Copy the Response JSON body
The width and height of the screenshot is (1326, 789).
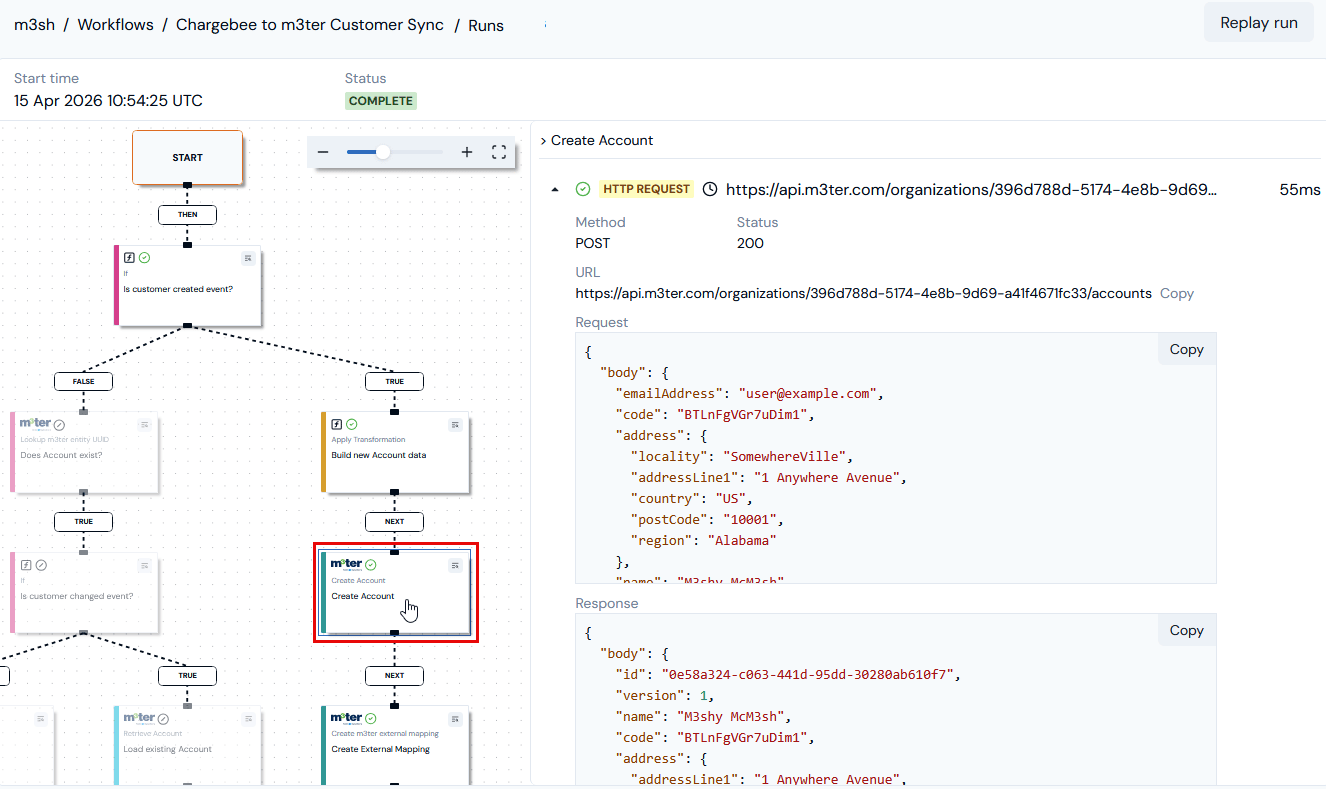click(1187, 630)
